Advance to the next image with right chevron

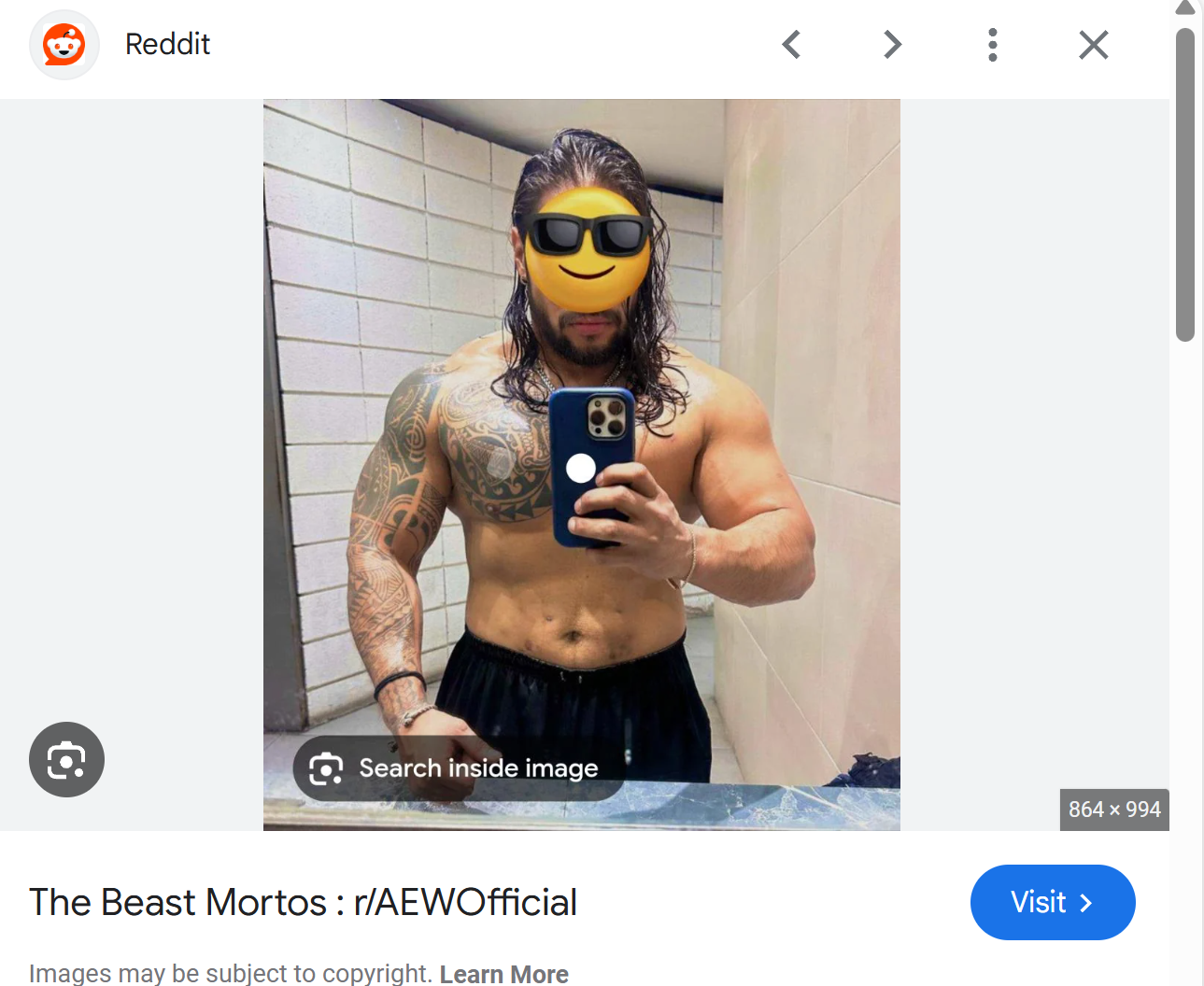click(892, 44)
